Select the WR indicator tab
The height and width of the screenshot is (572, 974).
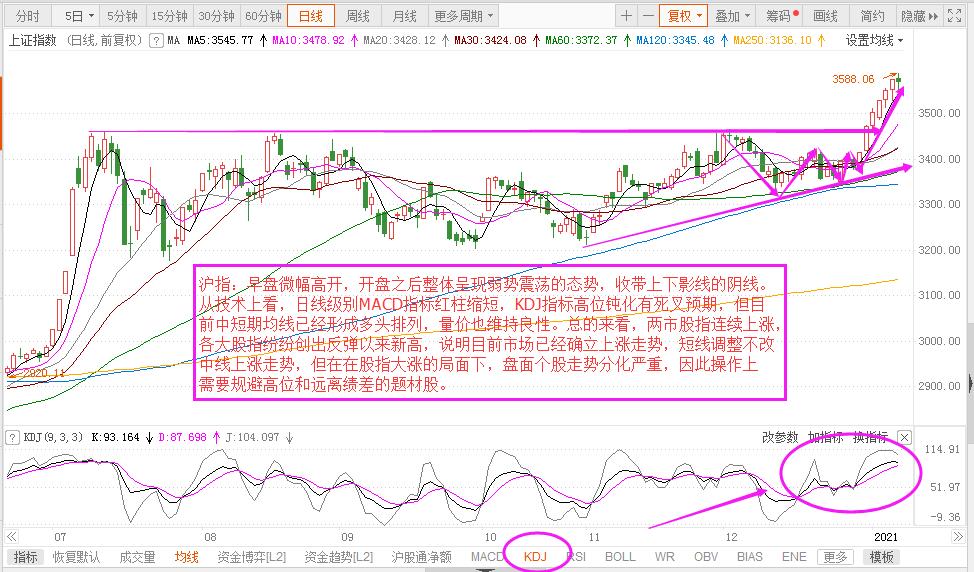[x=664, y=557]
